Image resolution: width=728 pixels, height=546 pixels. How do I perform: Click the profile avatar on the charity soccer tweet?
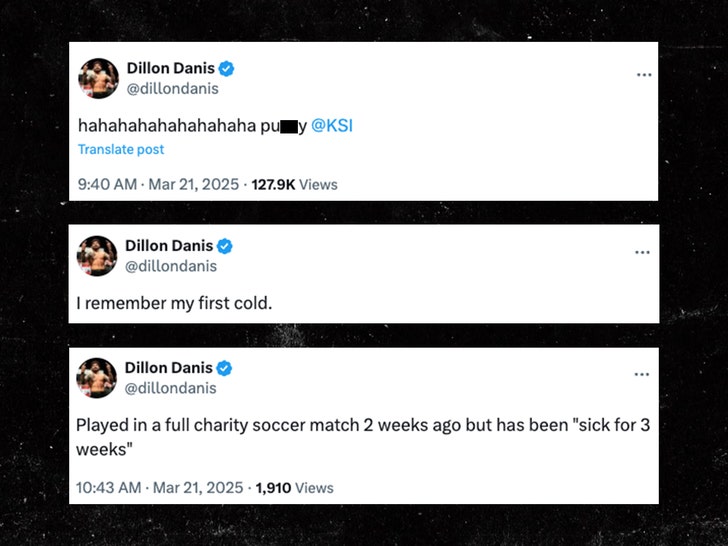pyautogui.click(x=97, y=378)
